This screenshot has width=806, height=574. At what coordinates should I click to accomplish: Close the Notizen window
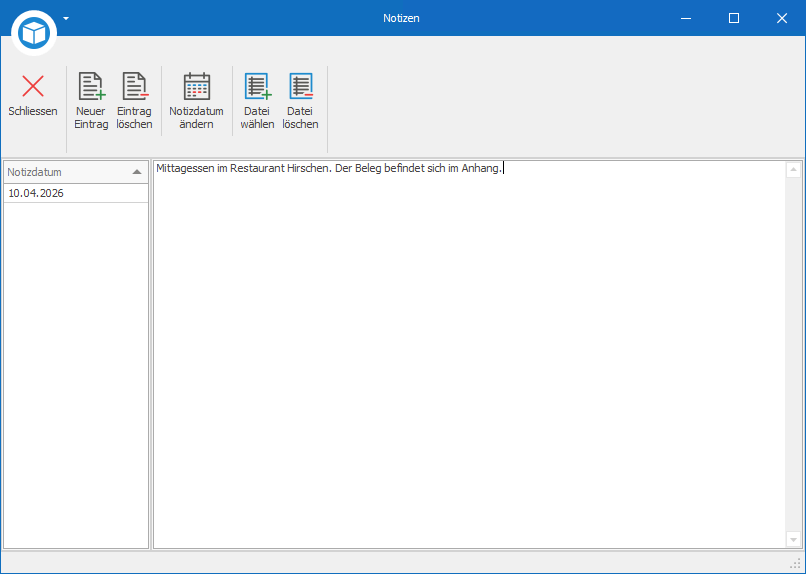click(x=782, y=18)
